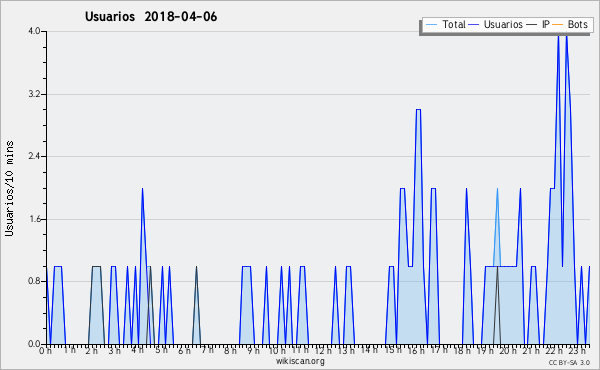Click the '20 h' x-axis label
Image resolution: width=600 pixels, height=370 pixels.
tap(509, 350)
